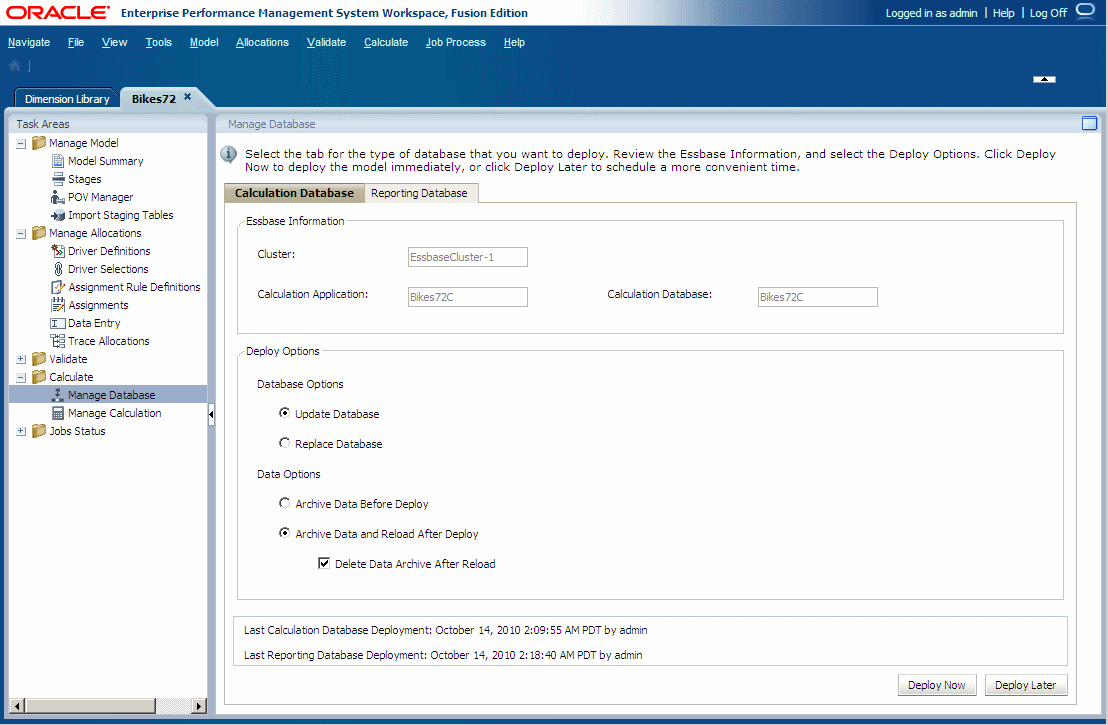Expand the Jobs Status node
Screen dimensions: 1108x725
point(21,430)
